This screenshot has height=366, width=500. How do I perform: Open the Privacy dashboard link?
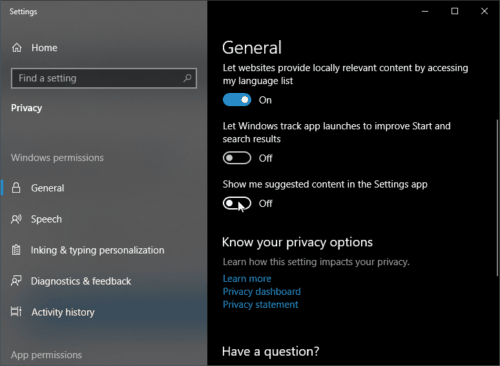tap(262, 292)
